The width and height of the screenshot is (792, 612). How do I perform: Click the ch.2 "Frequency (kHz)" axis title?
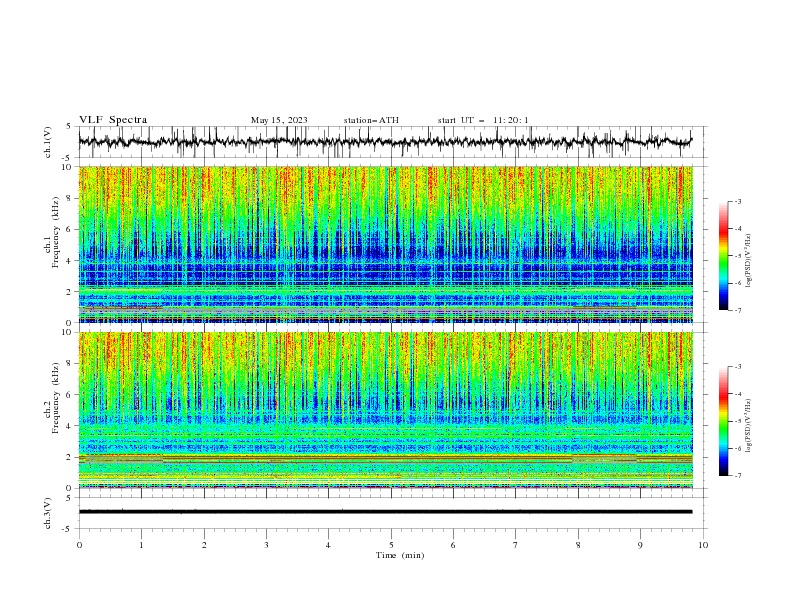pyautogui.click(x=56, y=398)
